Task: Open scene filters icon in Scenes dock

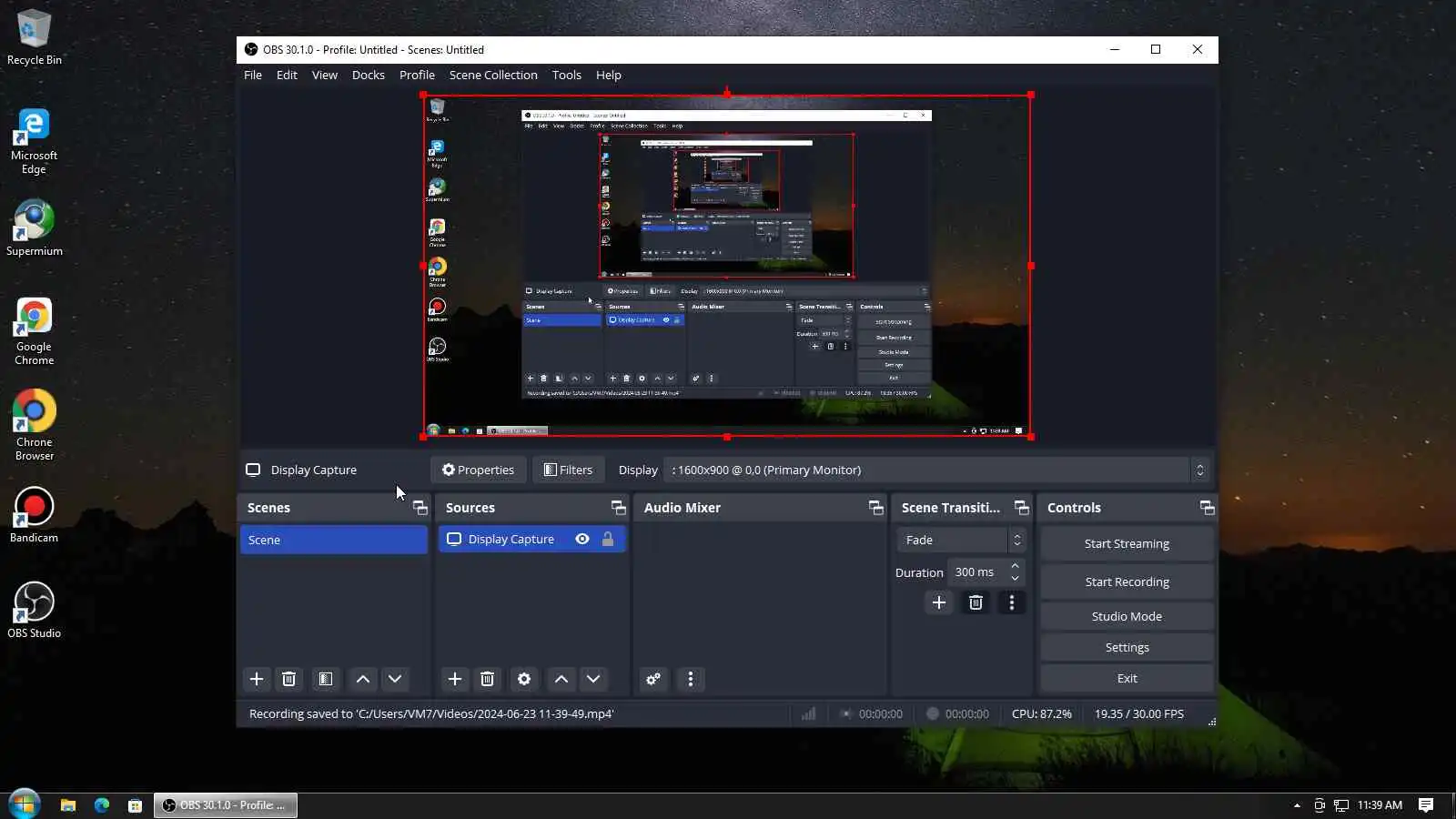Action: coord(325,679)
